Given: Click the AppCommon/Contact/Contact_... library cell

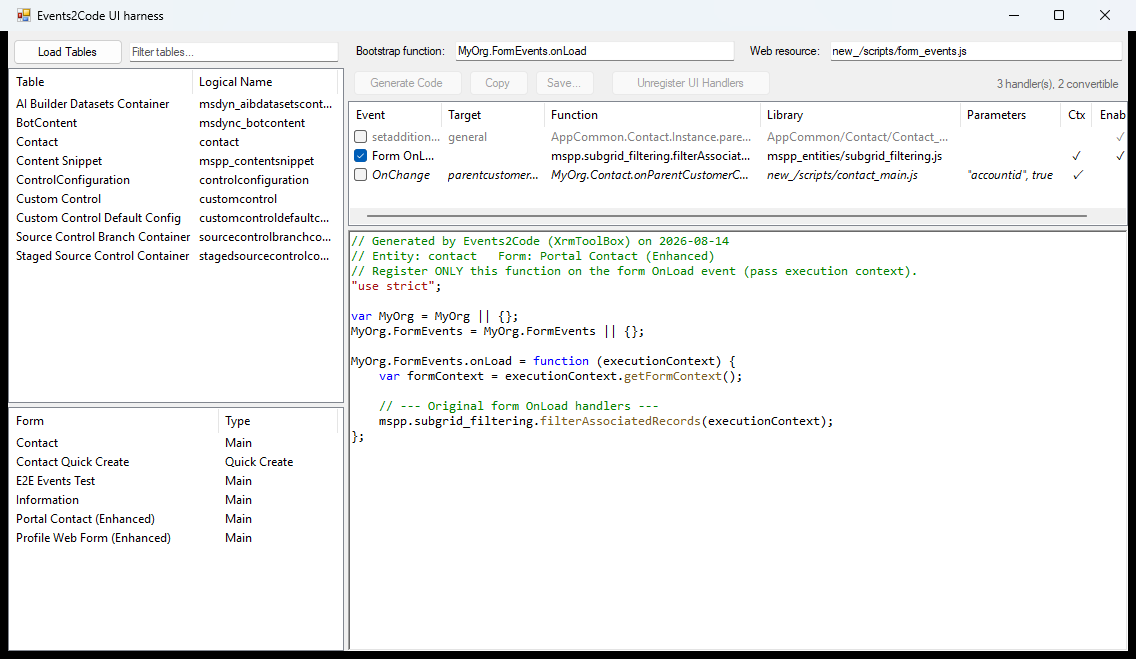Looking at the screenshot, I should point(858,137).
